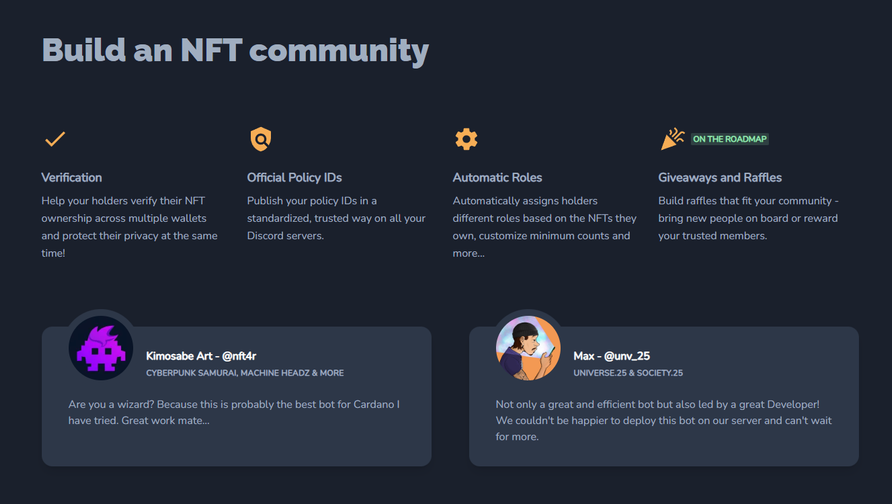Click the Giveaways party popper icon
The image size is (892, 504).
pos(672,139)
